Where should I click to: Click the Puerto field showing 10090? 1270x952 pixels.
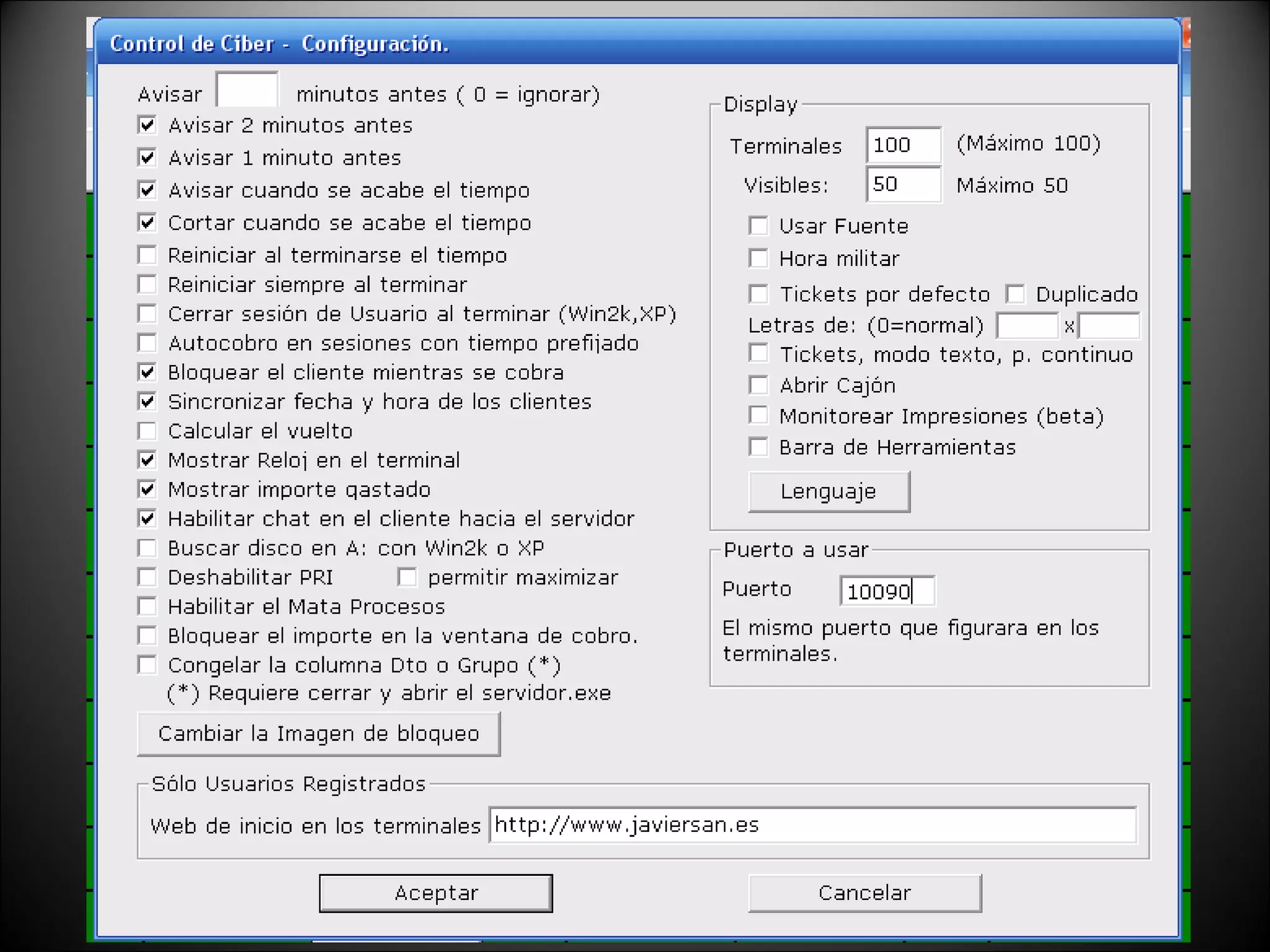click(x=887, y=591)
